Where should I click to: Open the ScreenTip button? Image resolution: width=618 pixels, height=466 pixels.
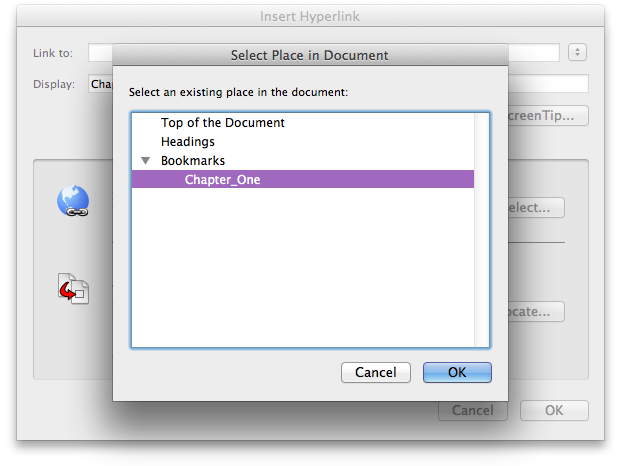[x=548, y=116]
